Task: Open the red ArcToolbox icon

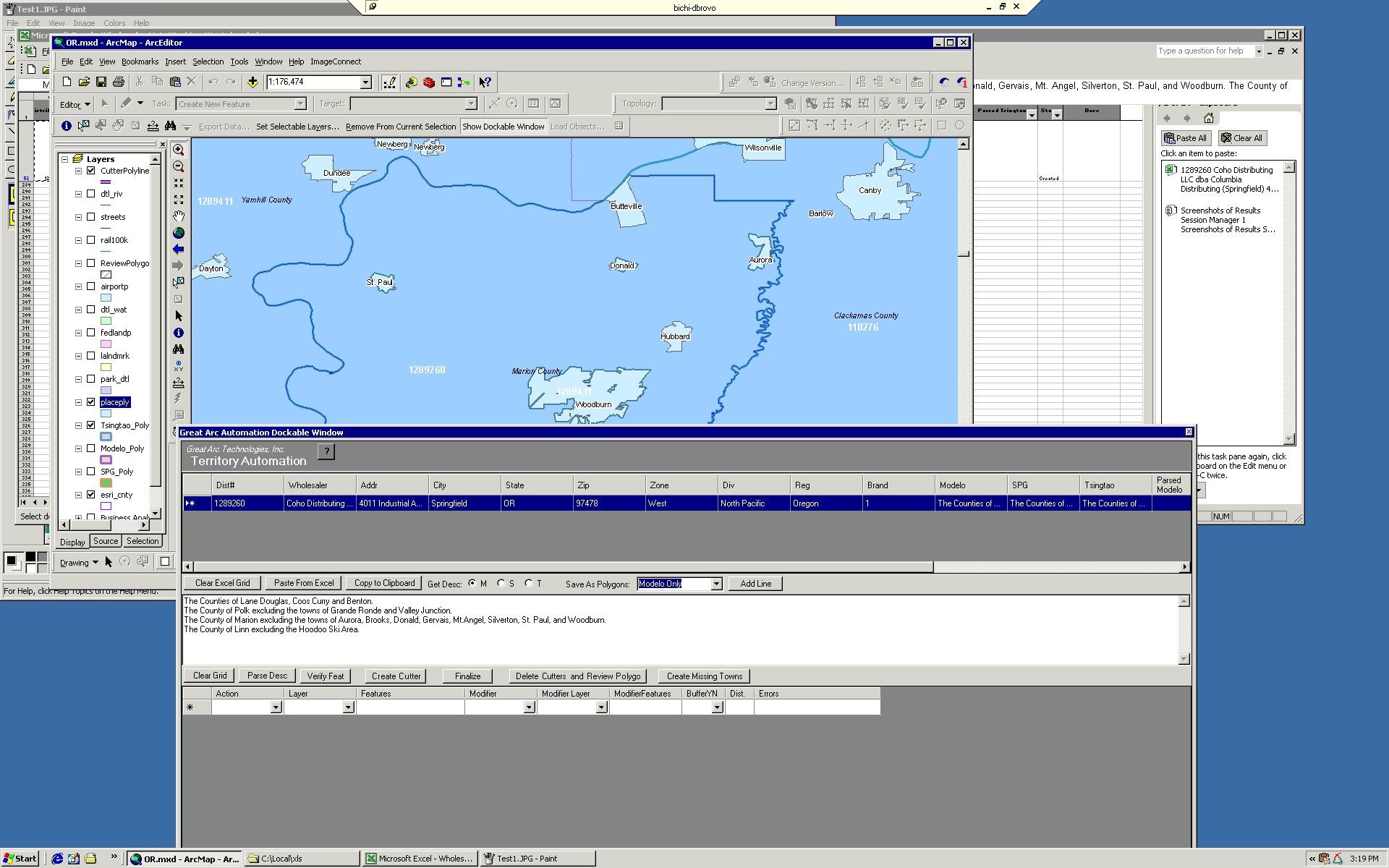Action: (x=429, y=82)
